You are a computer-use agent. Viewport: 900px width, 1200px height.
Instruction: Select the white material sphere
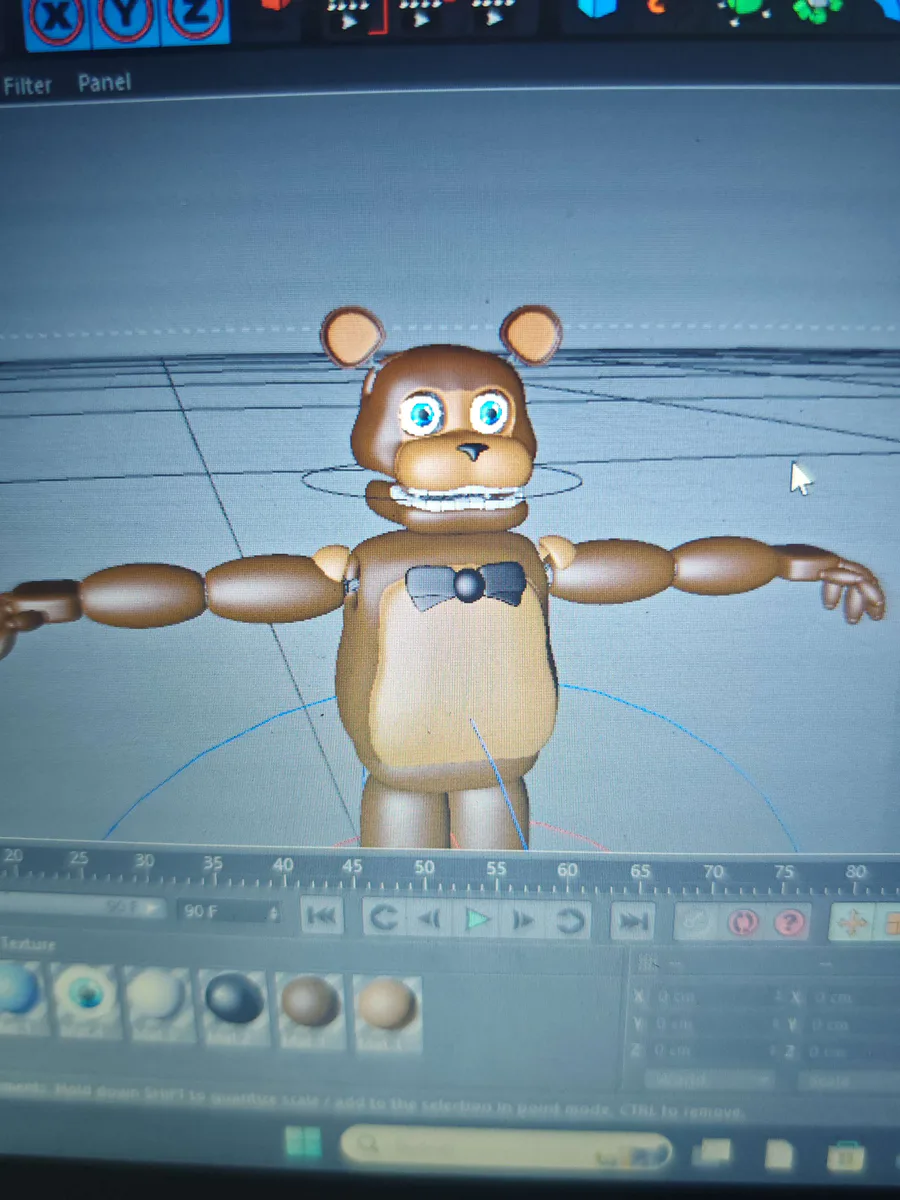pos(158,1001)
